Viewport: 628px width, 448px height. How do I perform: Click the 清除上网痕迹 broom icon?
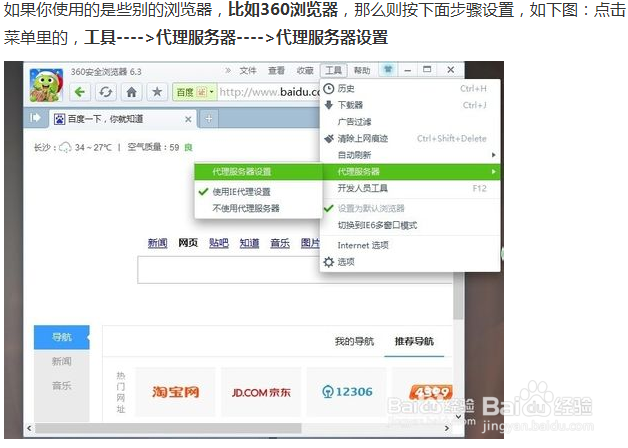tap(329, 139)
